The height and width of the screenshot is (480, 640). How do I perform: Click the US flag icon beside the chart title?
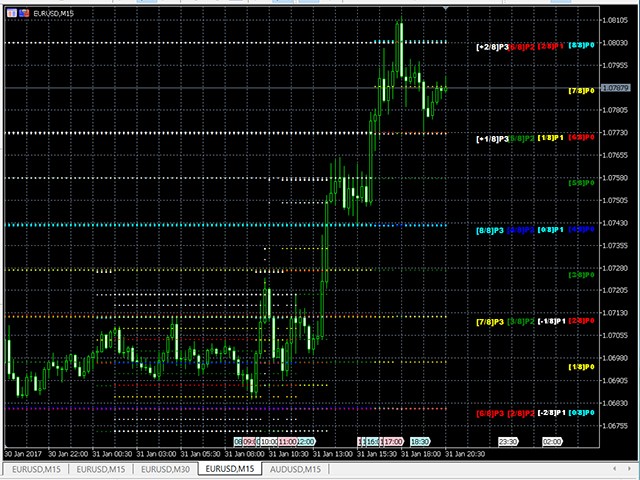coord(24,13)
